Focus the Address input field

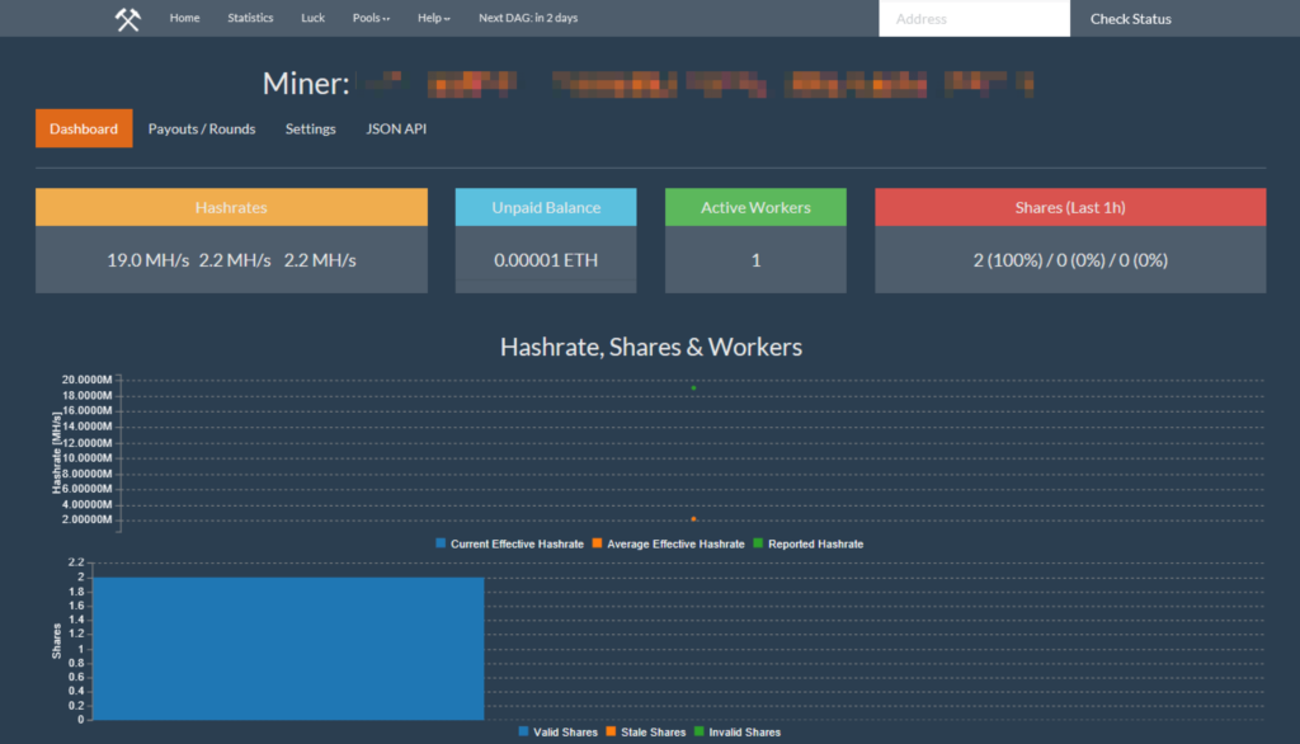click(x=973, y=19)
